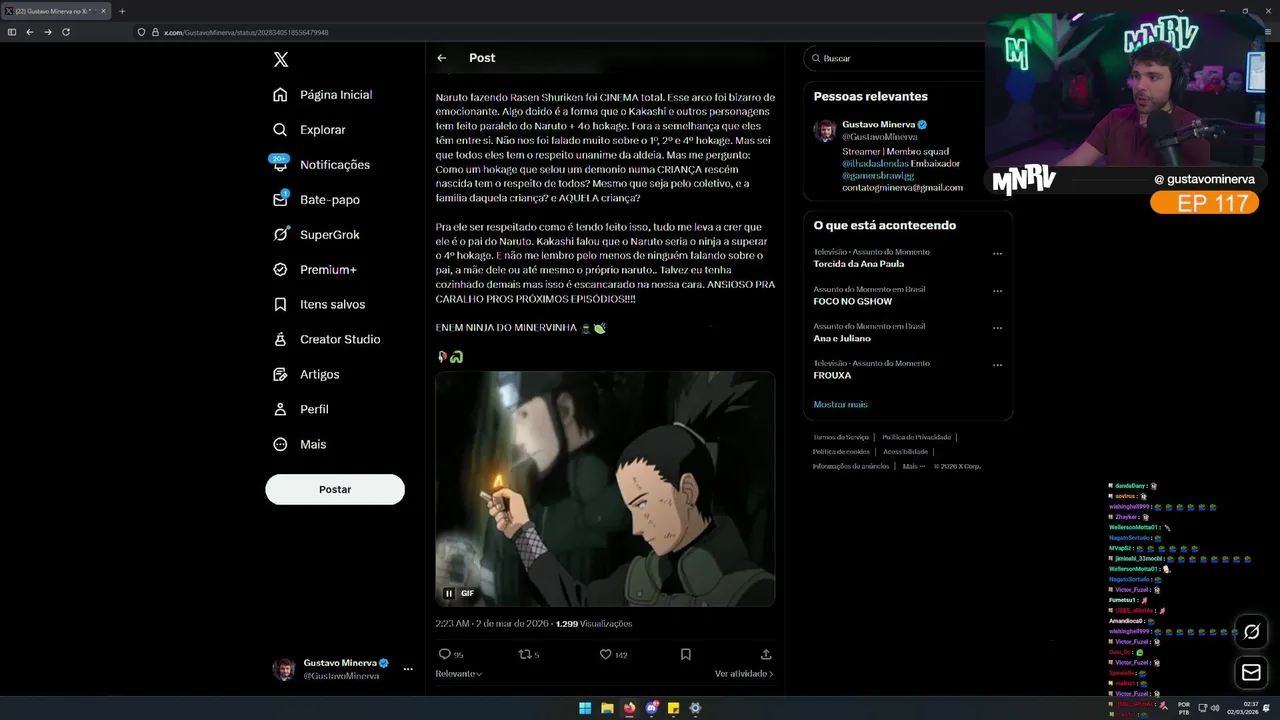Open Ana e Juliano trend
The width and height of the screenshot is (1280, 720).
pos(842,338)
